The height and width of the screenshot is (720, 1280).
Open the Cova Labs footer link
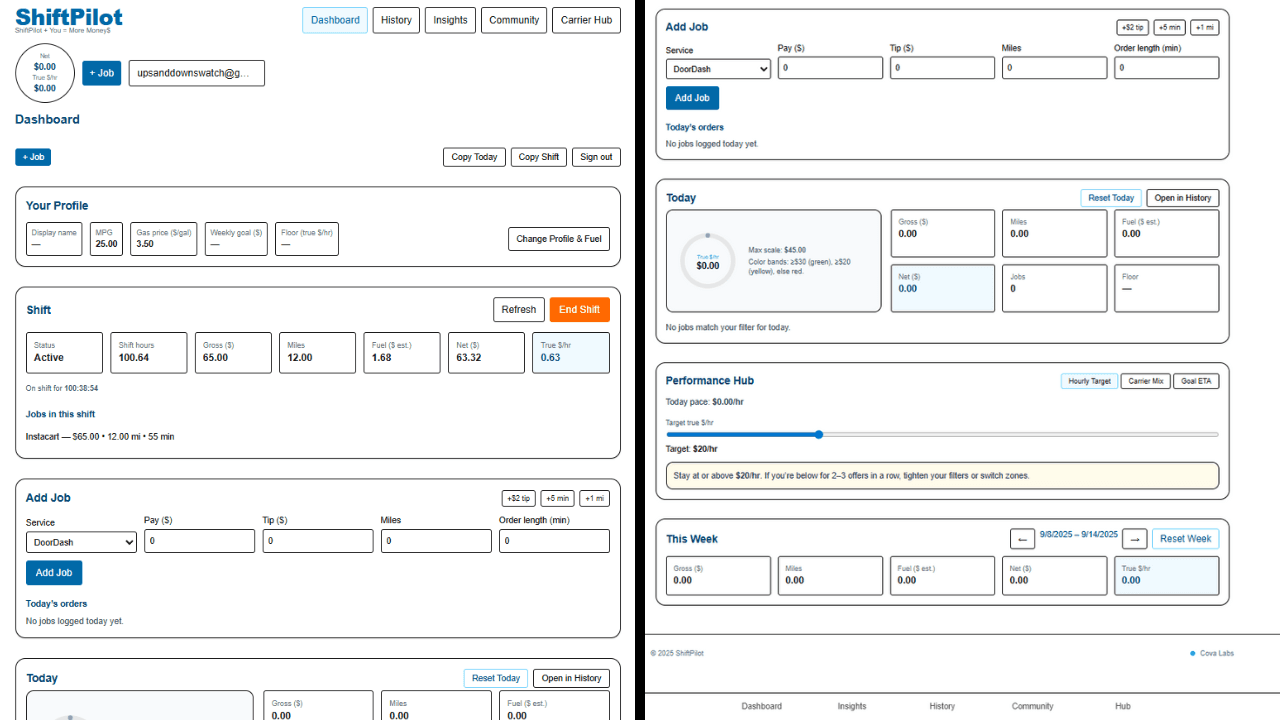(x=1217, y=653)
